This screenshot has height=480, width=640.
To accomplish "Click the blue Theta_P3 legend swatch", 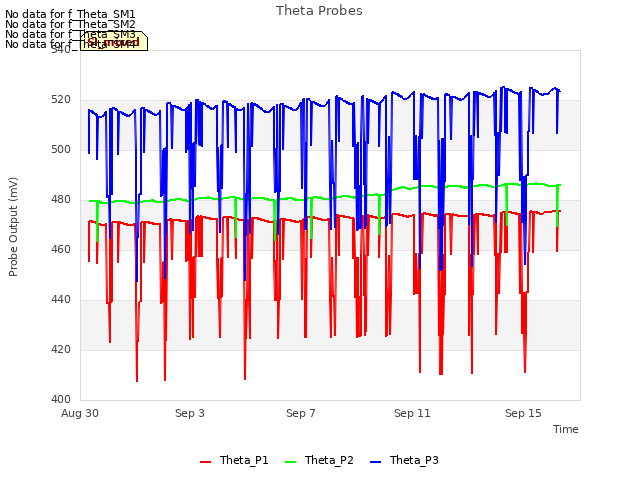I will (375, 462).
